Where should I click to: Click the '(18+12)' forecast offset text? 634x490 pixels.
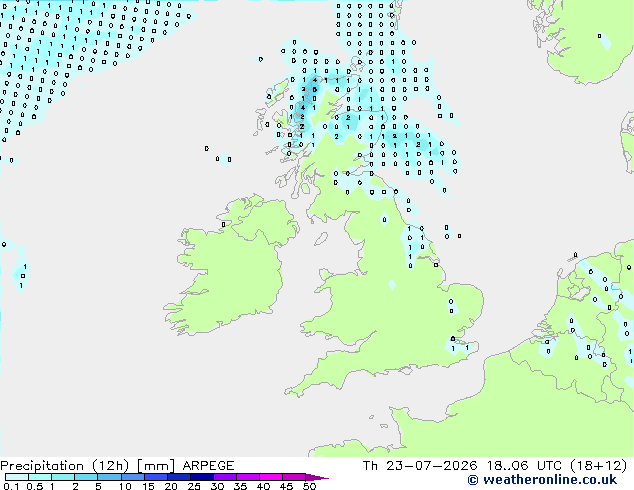pyautogui.click(x=598, y=466)
